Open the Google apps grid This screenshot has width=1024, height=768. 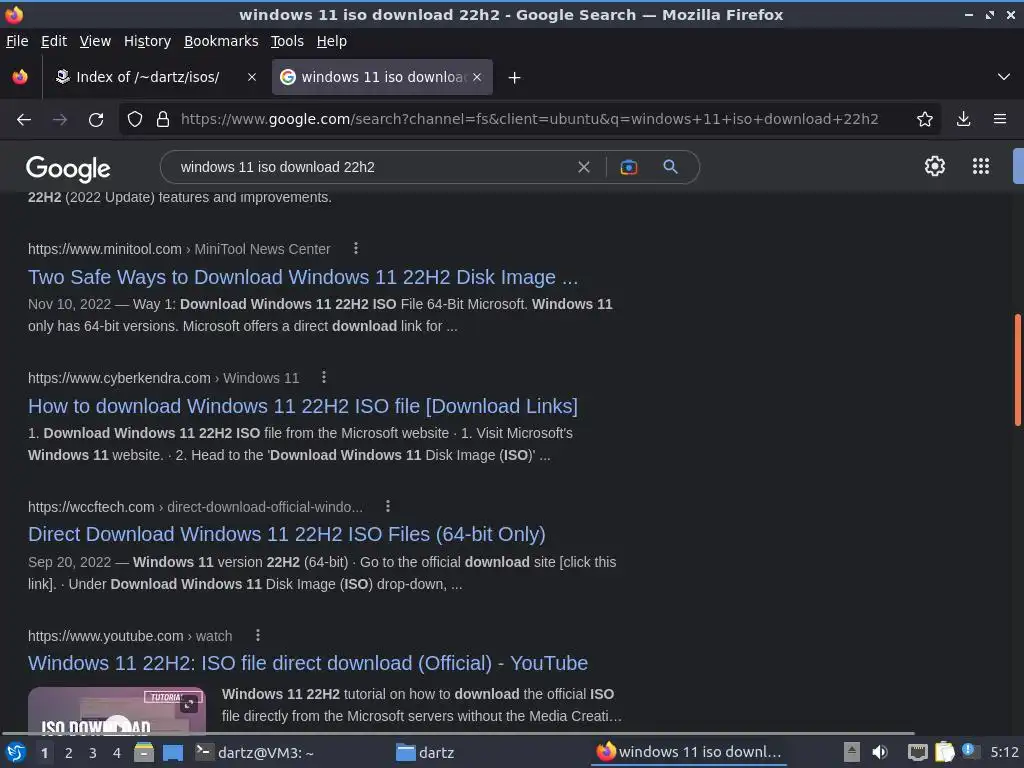(981, 167)
